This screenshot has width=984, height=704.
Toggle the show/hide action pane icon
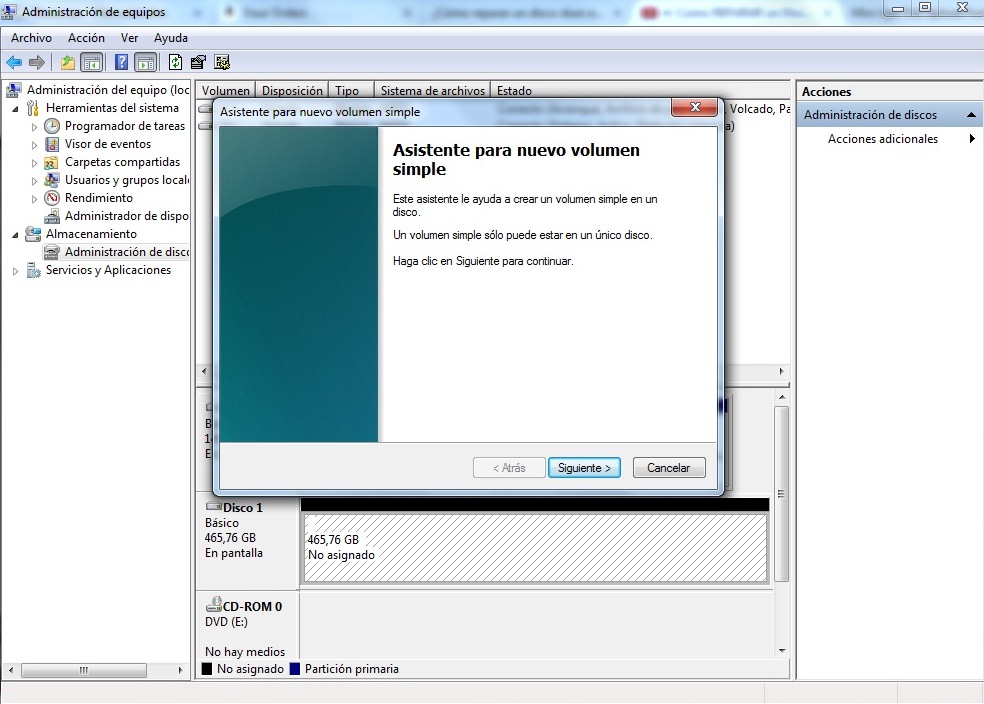tap(146, 62)
